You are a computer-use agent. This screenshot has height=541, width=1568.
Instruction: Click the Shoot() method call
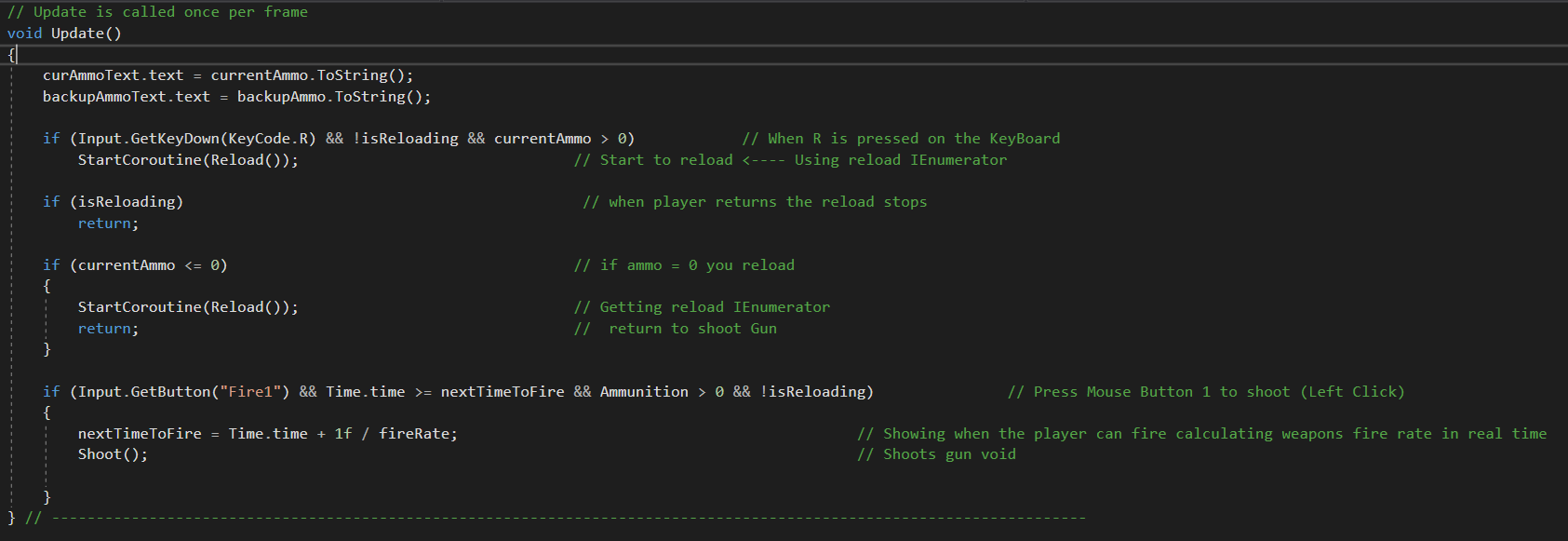[113, 454]
